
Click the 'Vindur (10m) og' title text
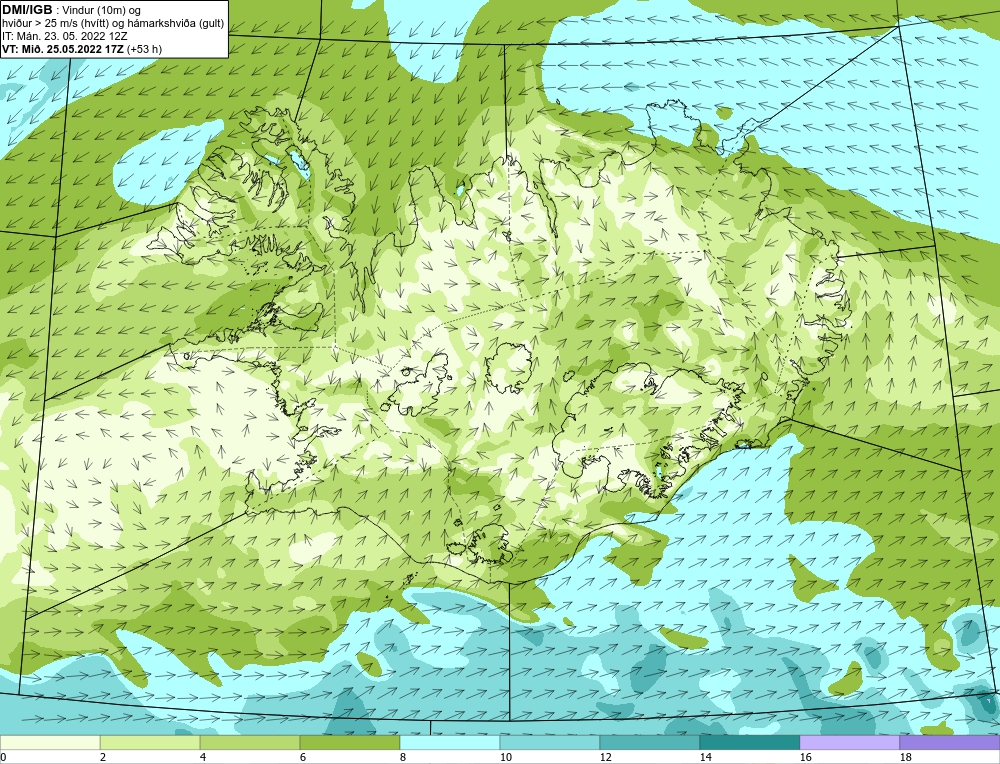[102, 11]
